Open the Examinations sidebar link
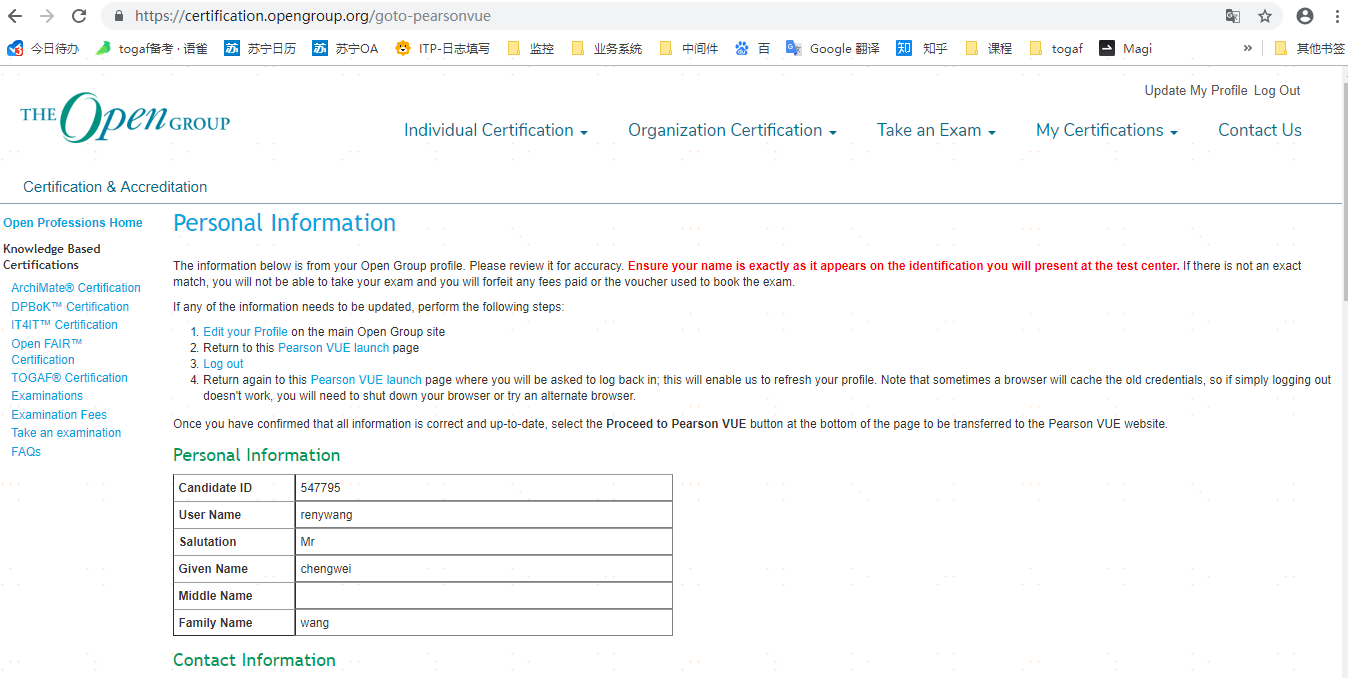1348x678 pixels. [x=47, y=396]
